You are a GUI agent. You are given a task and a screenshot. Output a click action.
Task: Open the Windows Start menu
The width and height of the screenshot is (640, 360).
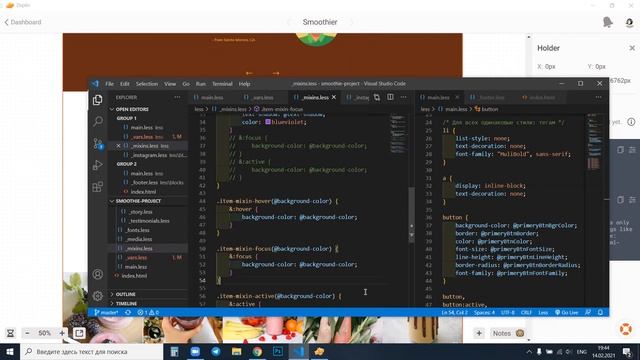[x=10, y=351]
